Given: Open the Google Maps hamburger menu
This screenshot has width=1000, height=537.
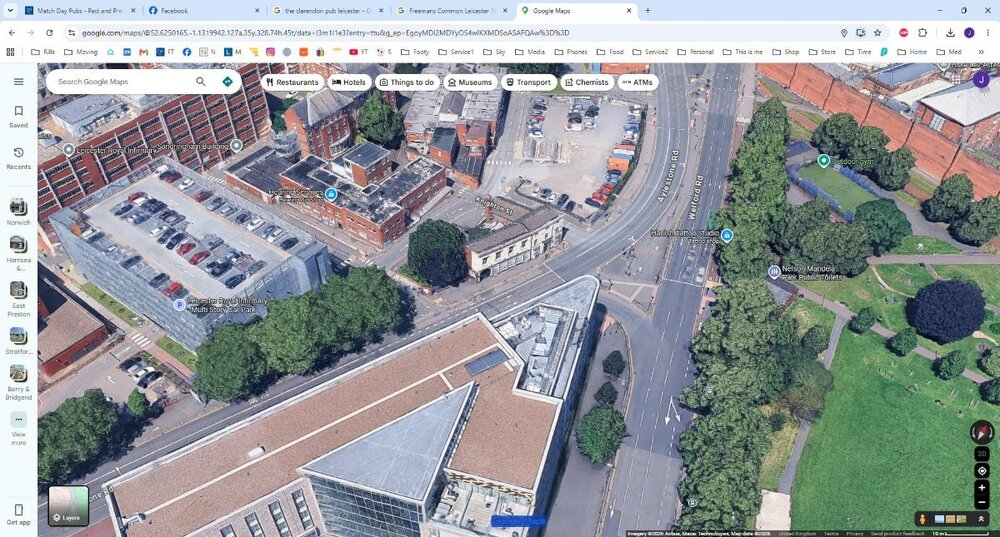Looking at the screenshot, I should coord(18,82).
